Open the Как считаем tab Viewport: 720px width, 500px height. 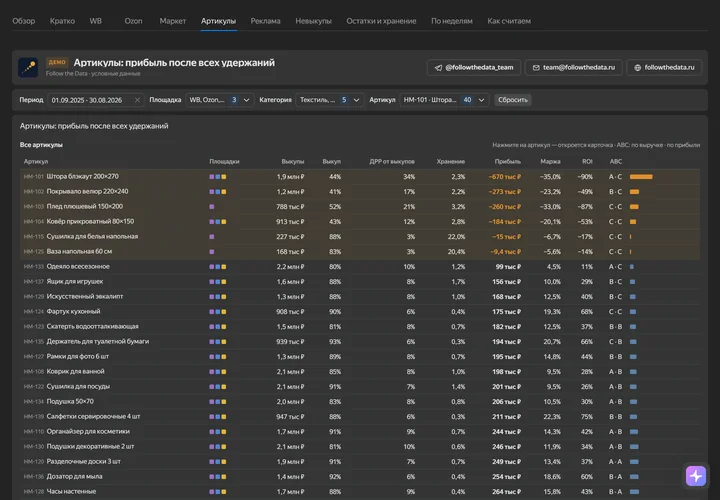(509, 21)
